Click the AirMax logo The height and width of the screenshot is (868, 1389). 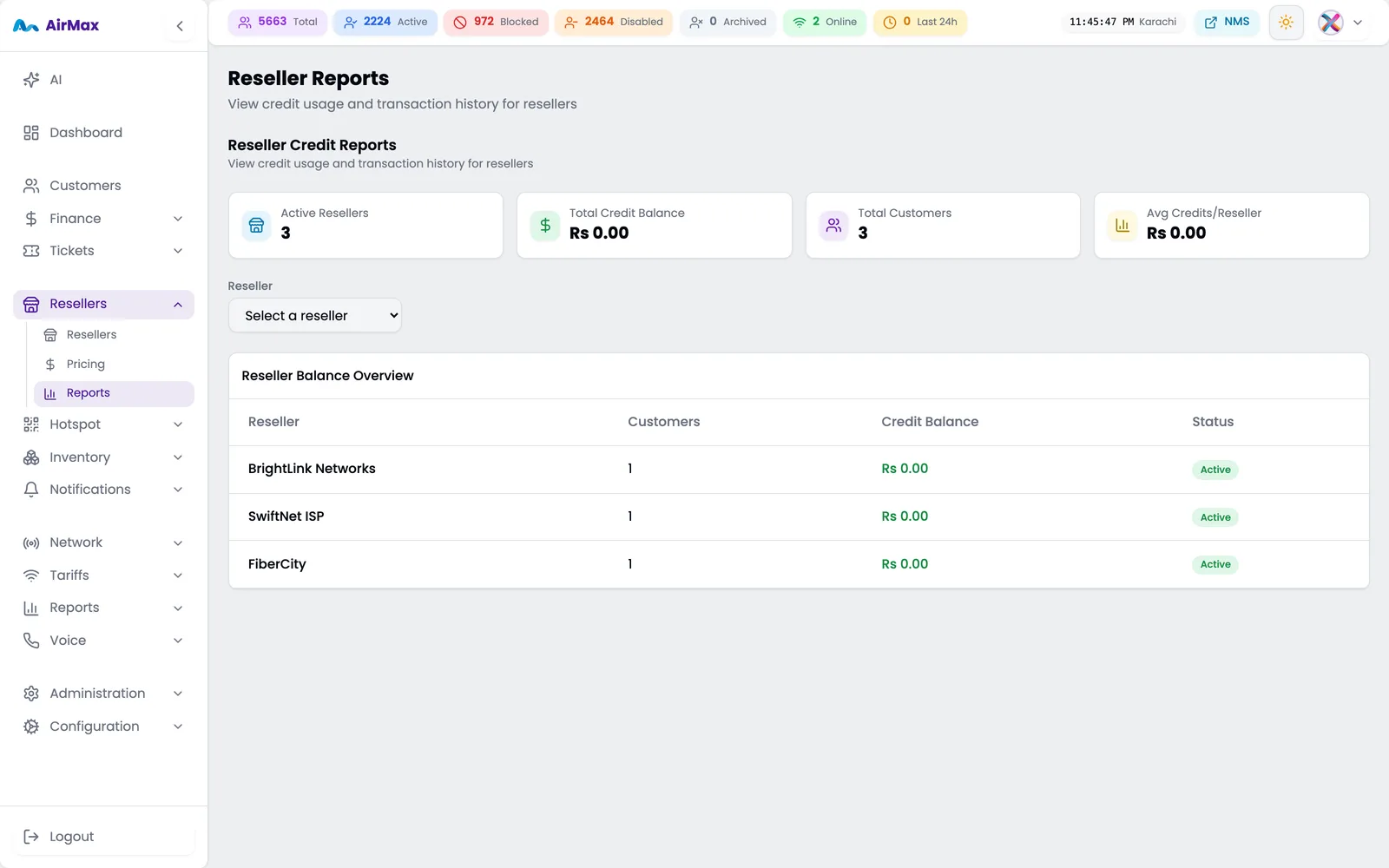[x=56, y=26]
